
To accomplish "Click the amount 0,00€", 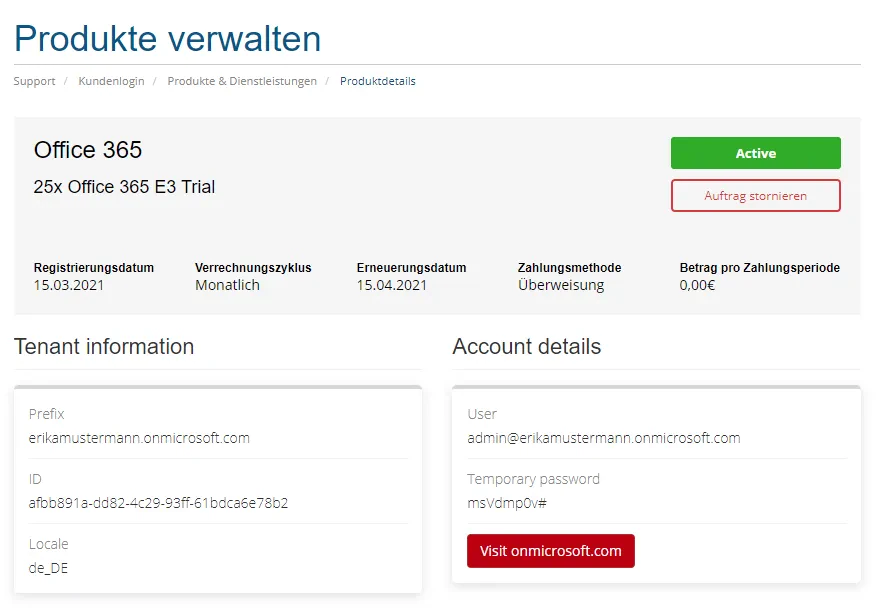I will coord(697,285).
